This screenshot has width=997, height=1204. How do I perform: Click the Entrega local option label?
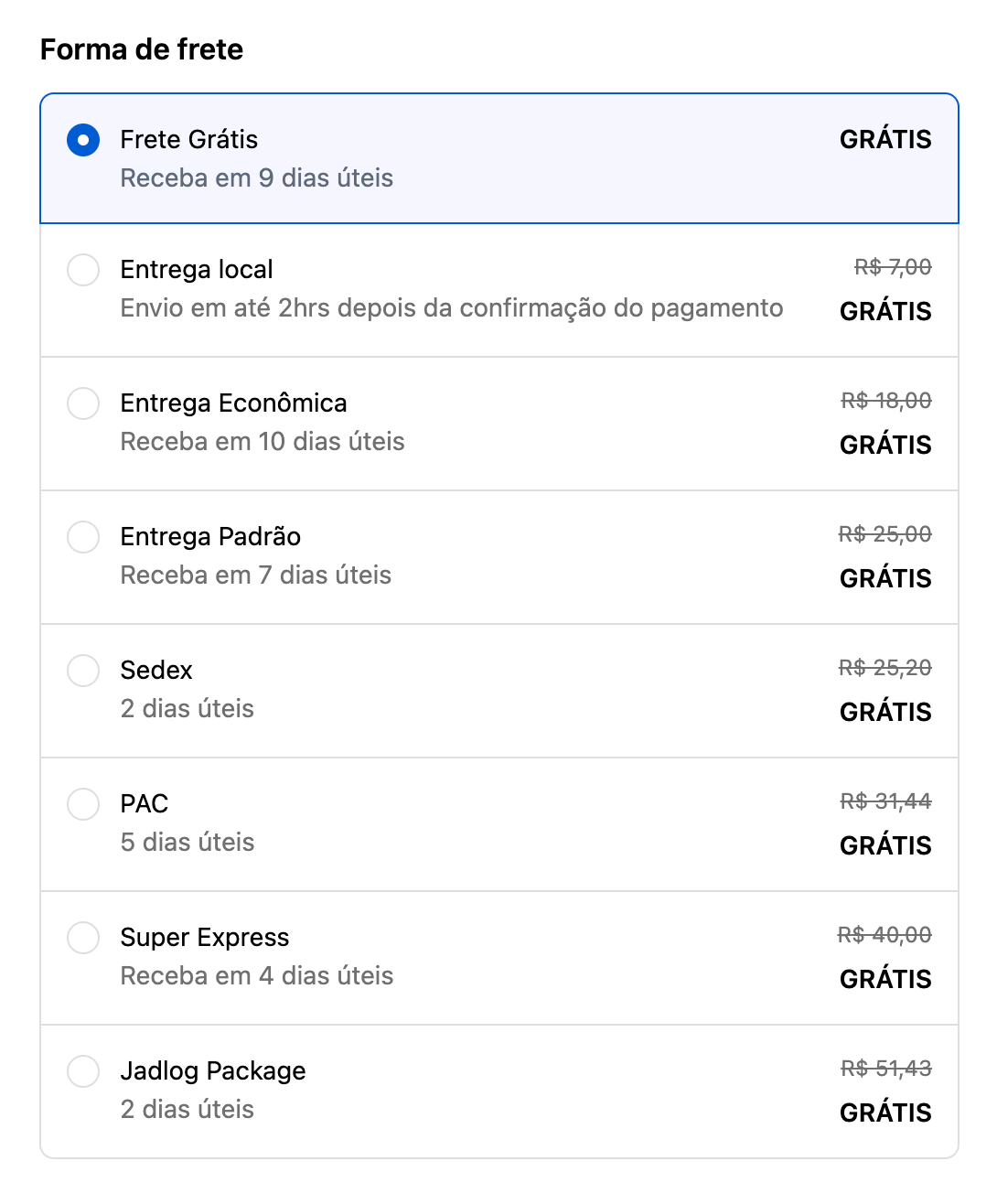coord(197,270)
